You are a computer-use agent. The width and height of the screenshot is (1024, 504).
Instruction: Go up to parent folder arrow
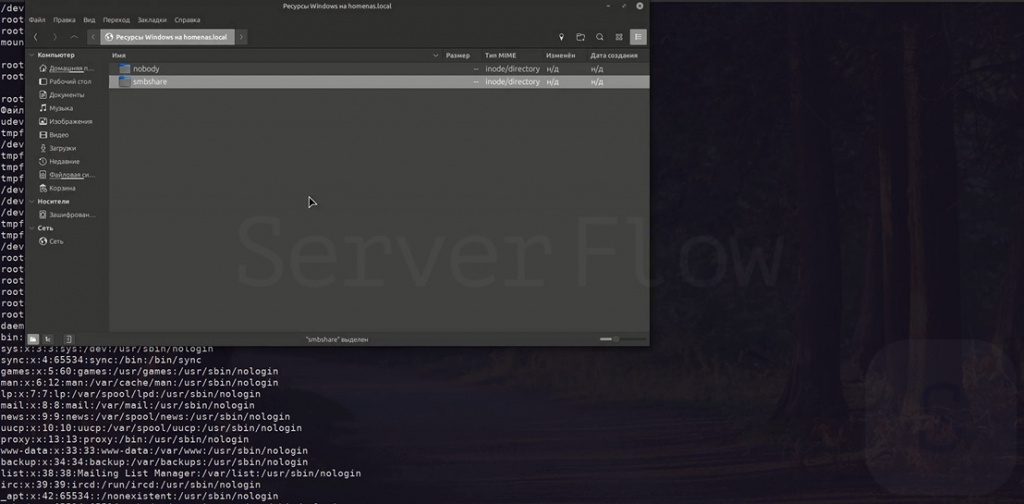click(75, 37)
